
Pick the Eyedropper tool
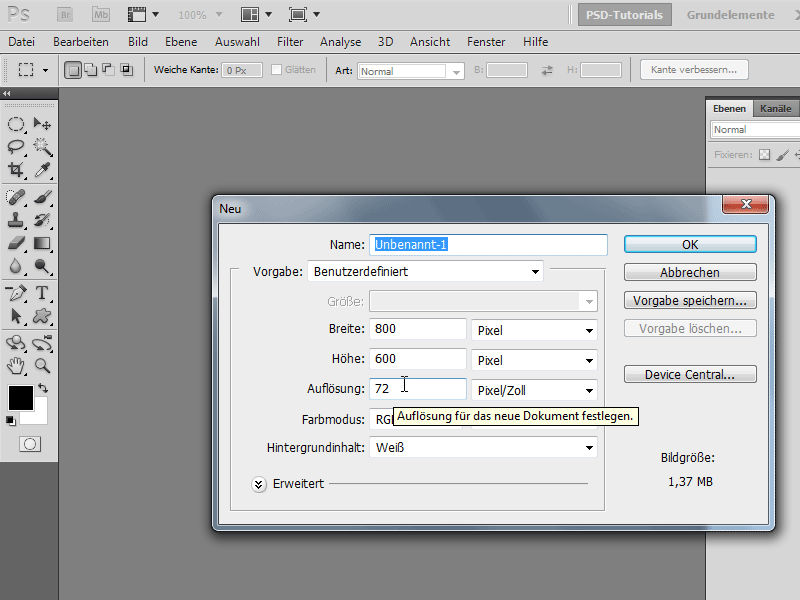click(x=42, y=170)
